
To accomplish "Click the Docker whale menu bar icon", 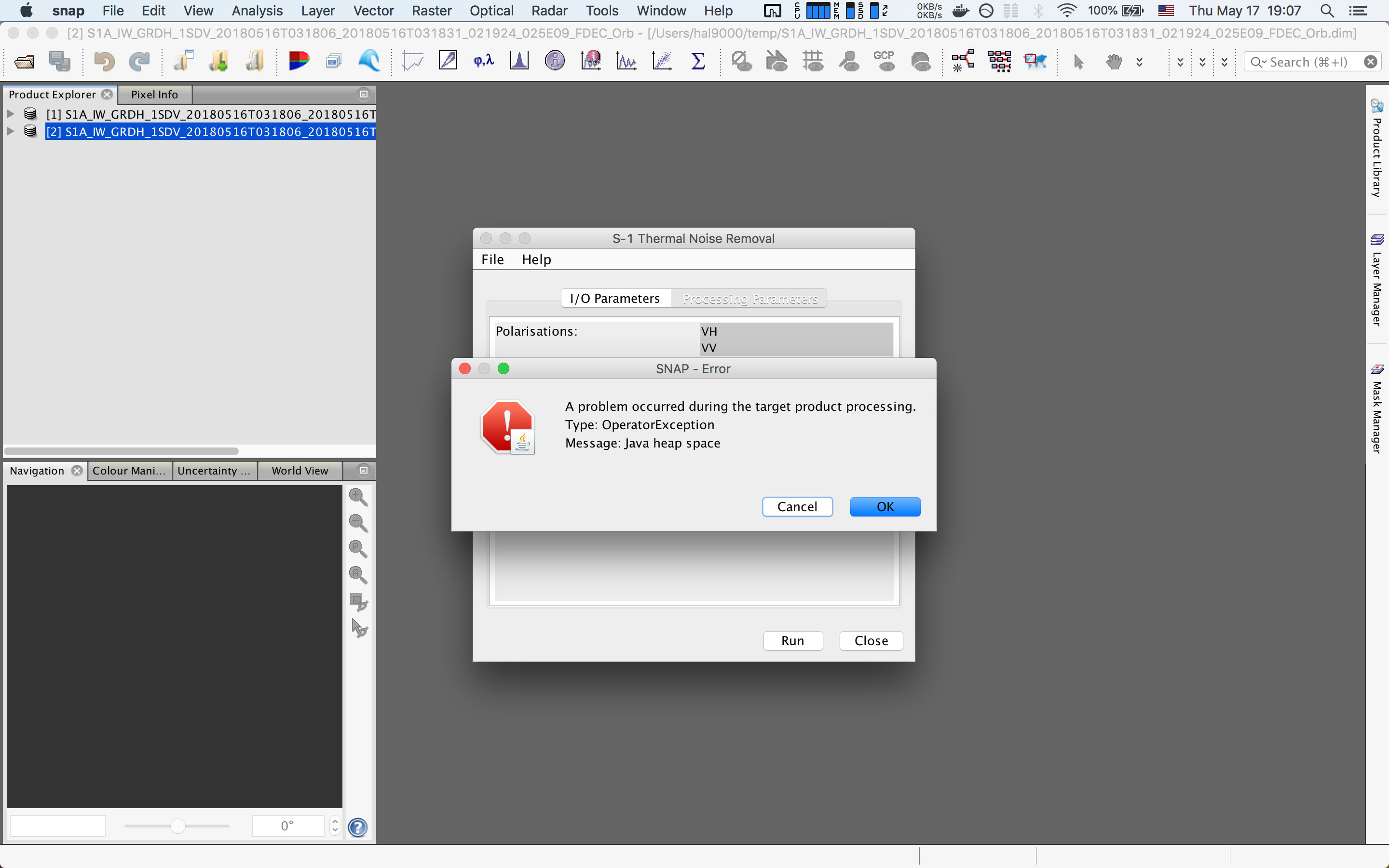I will pos(960,10).
